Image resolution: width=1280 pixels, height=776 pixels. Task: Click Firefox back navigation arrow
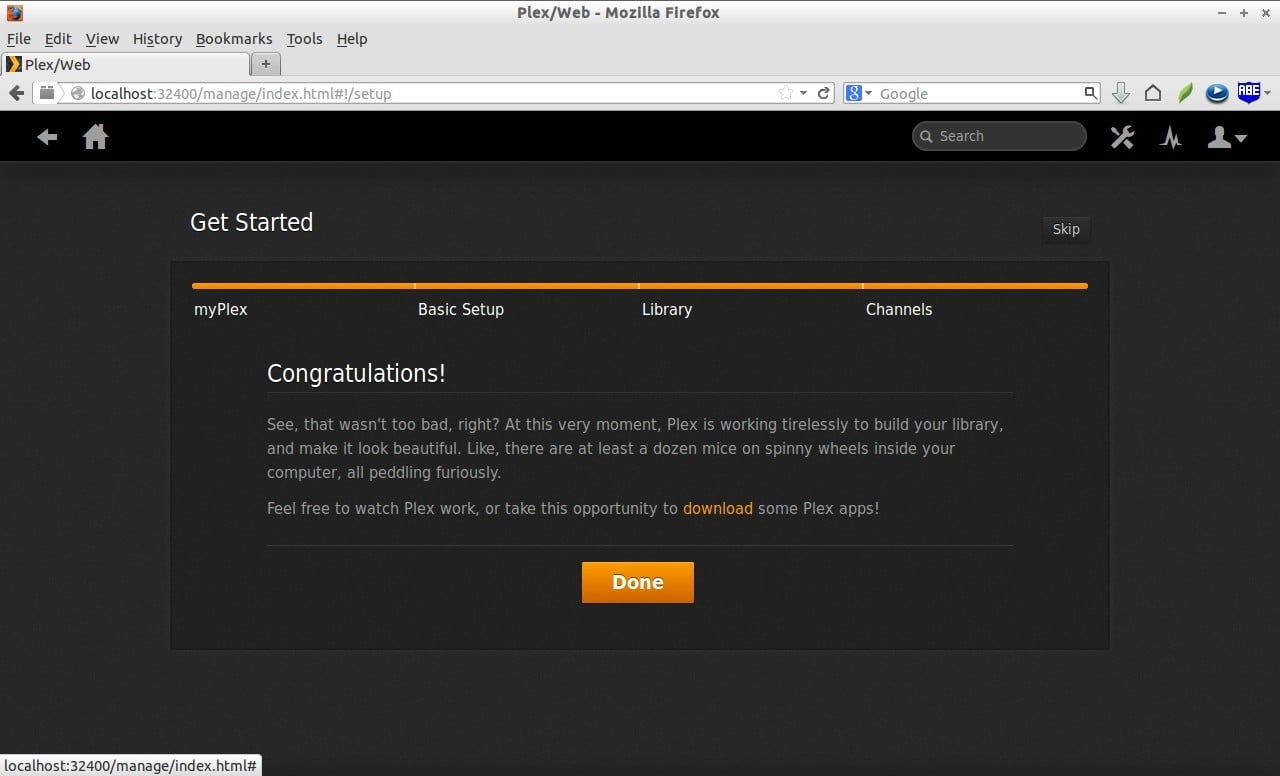[16, 93]
